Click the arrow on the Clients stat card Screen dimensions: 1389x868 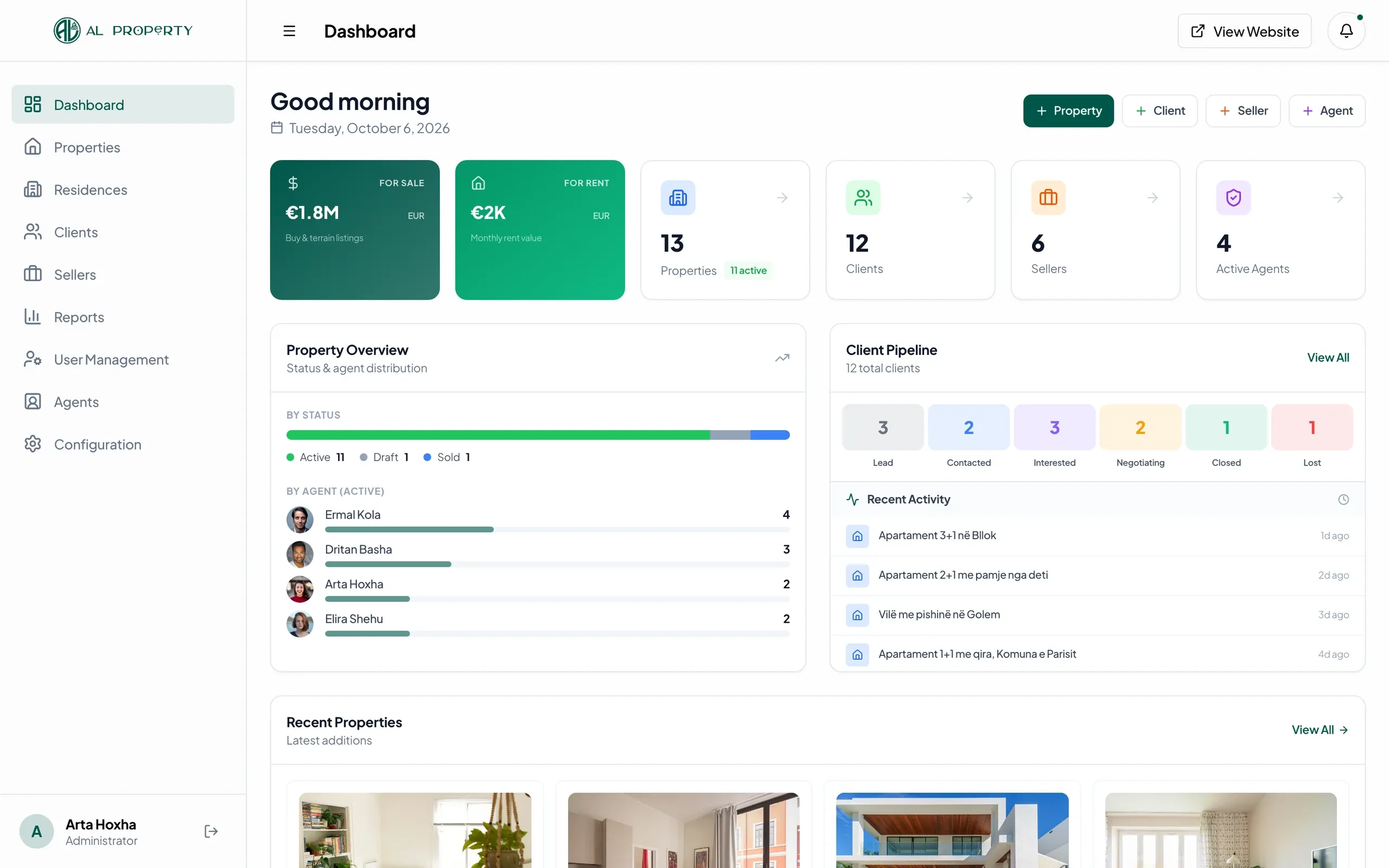(967, 197)
